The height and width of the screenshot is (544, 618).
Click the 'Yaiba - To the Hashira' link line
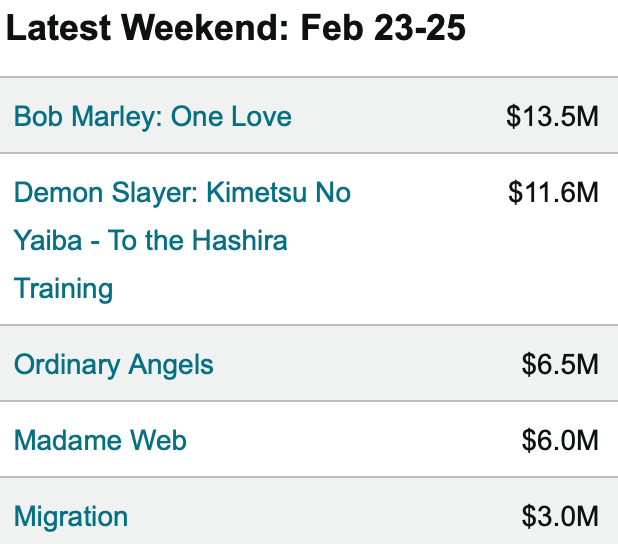[x=151, y=240]
